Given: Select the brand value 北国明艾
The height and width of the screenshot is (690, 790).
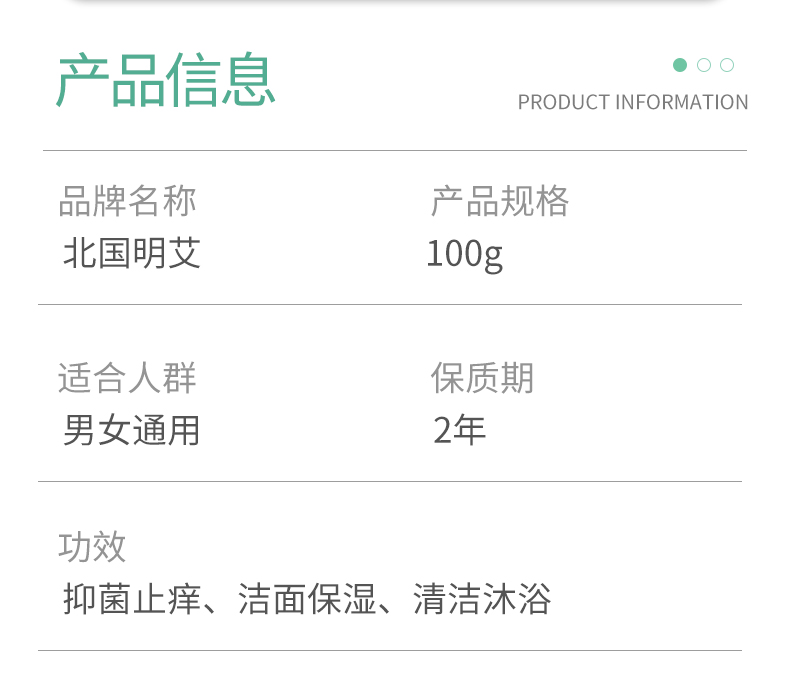Looking at the screenshot, I should coord(131,253).
